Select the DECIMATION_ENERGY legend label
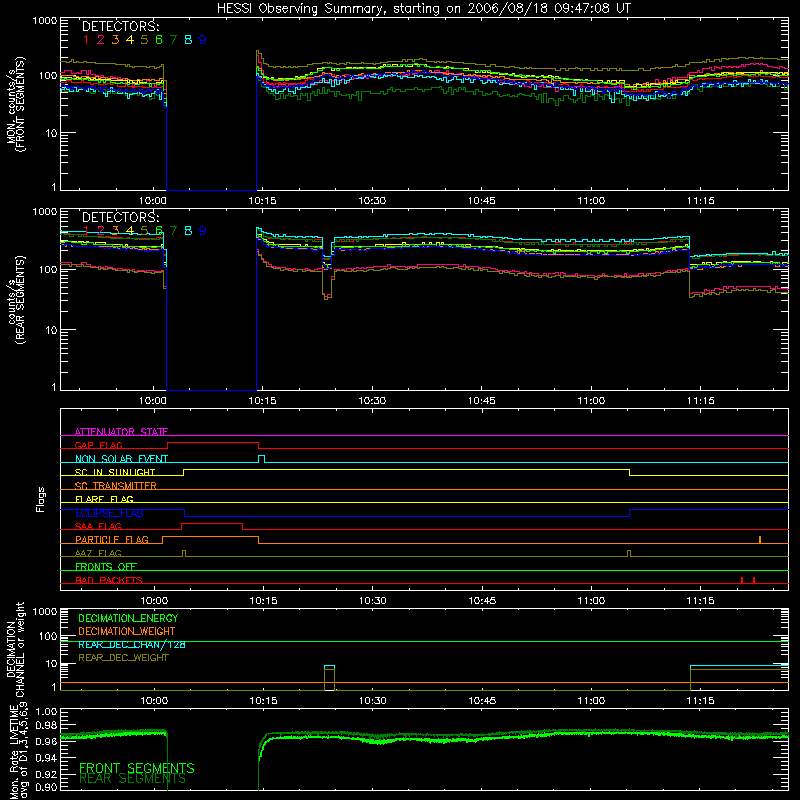This screenshot has width=800, height=800. (x=128, y=618)
